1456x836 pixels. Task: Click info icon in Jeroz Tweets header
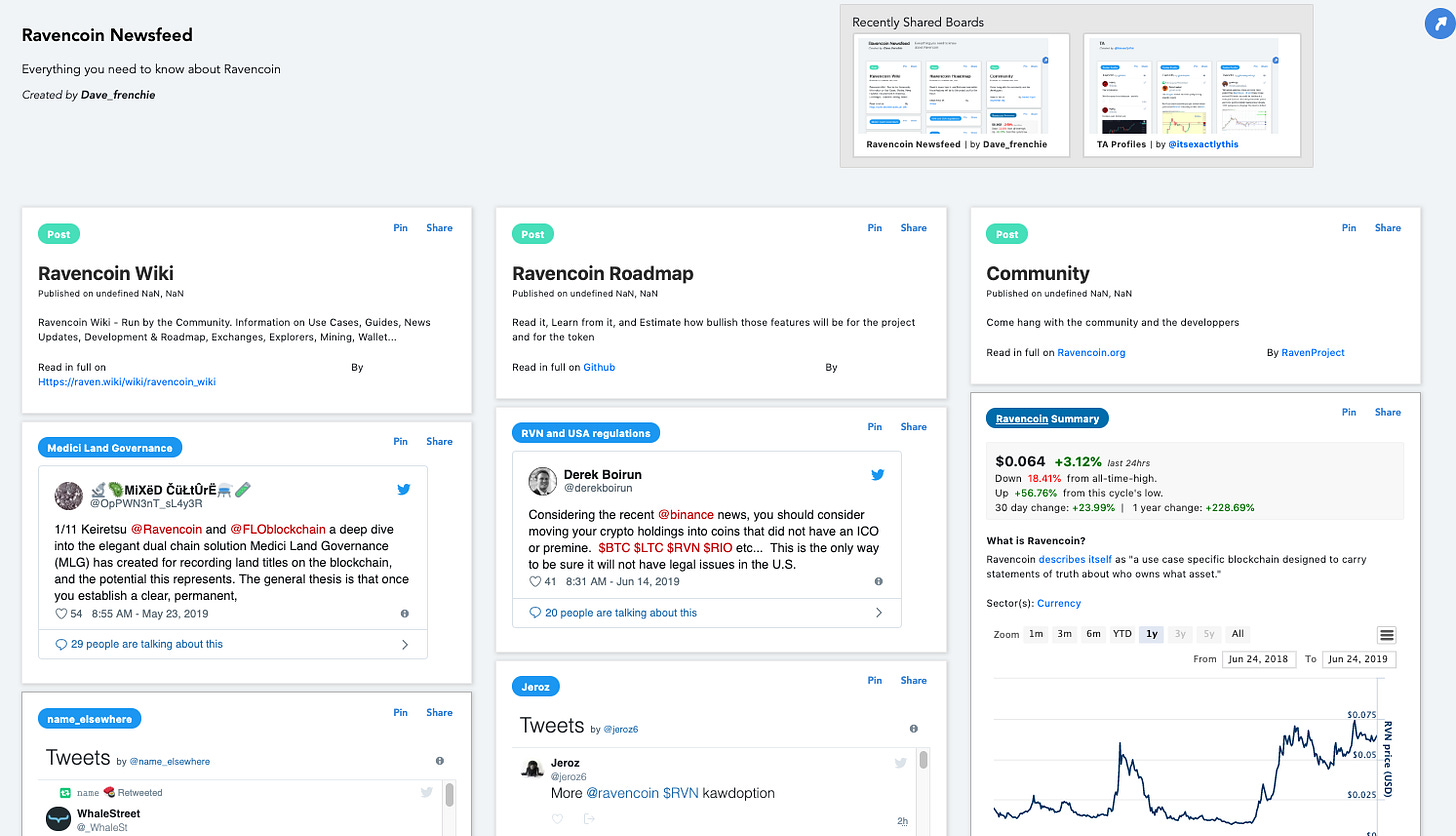913,729
